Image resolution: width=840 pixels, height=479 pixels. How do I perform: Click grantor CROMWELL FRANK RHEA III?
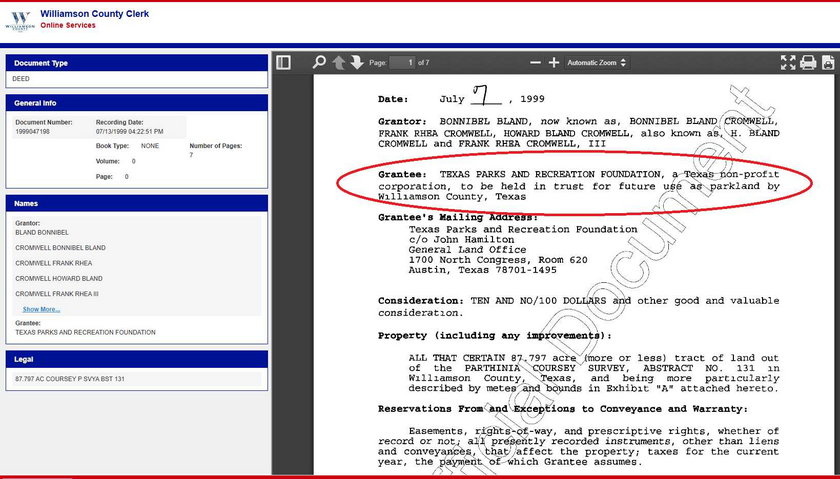tap(57, 294)
